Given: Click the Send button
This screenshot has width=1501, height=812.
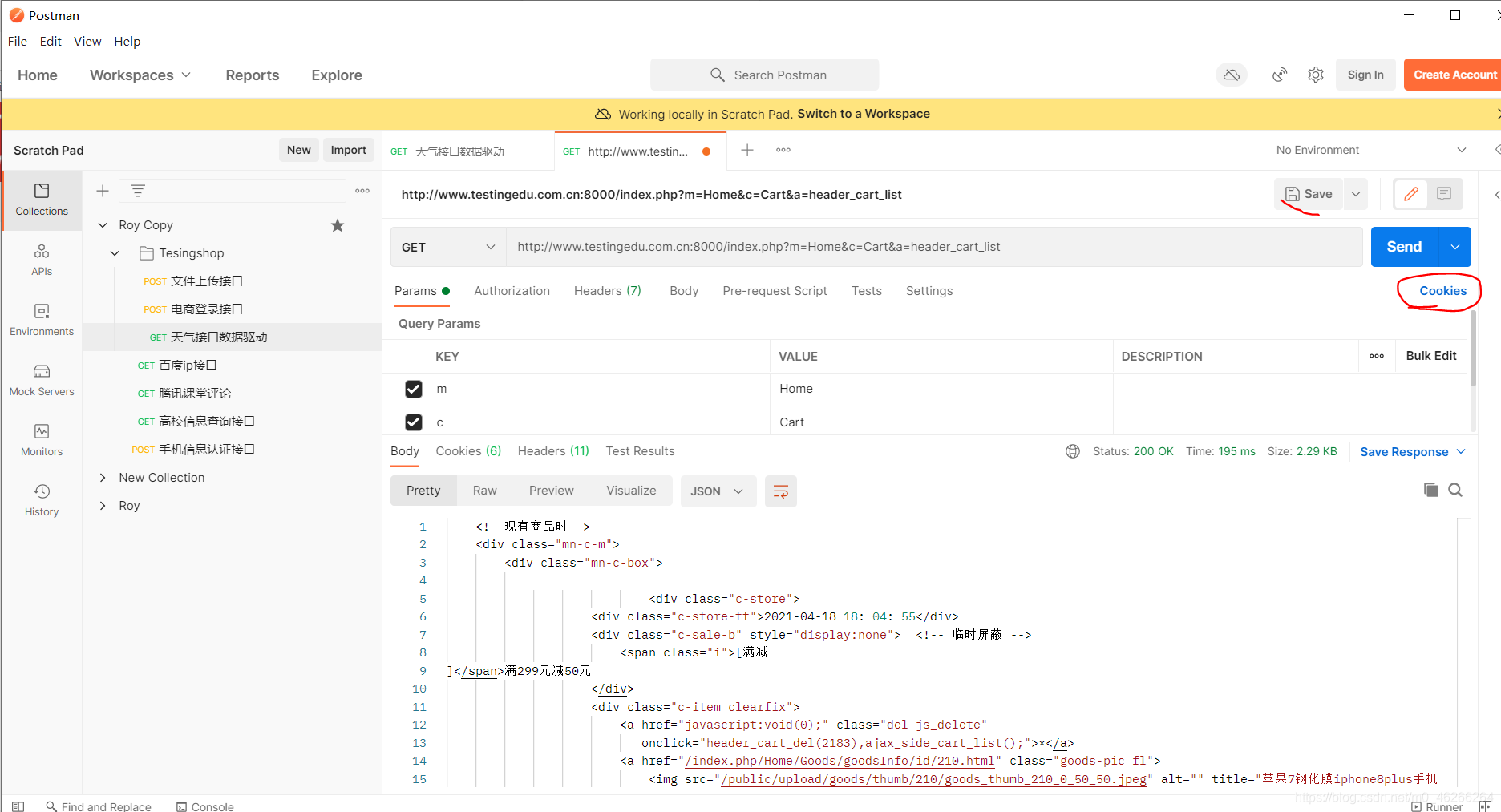Looking at the screenshot, I should [1405, 247].
